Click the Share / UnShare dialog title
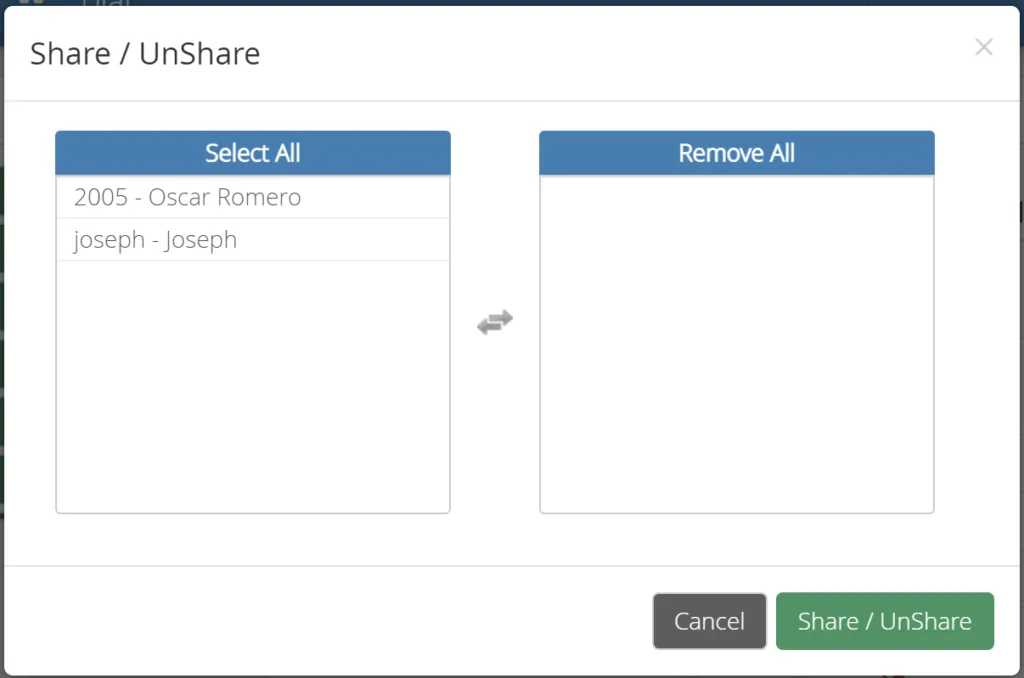This screenshot has width=1024, height=678. click(x=145, y=54)
